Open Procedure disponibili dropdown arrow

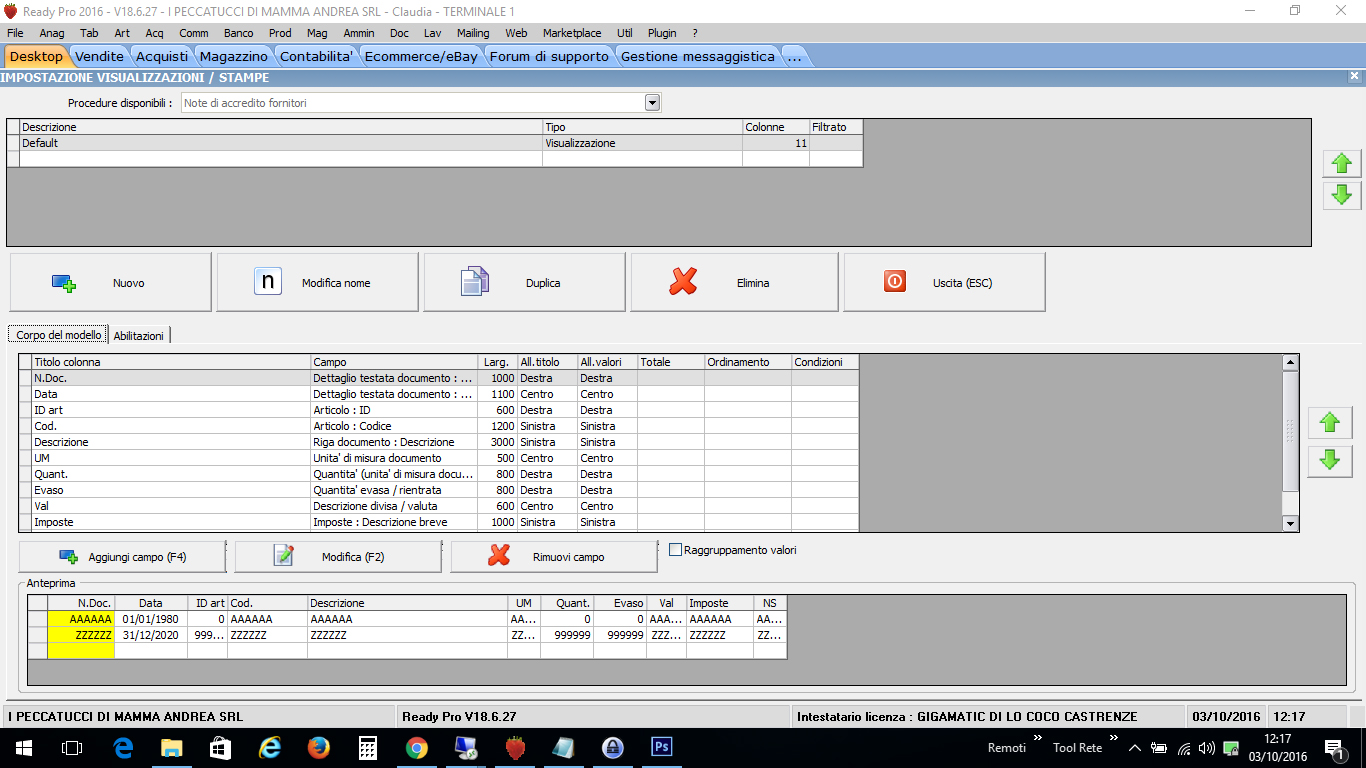(x=653, y=103)
